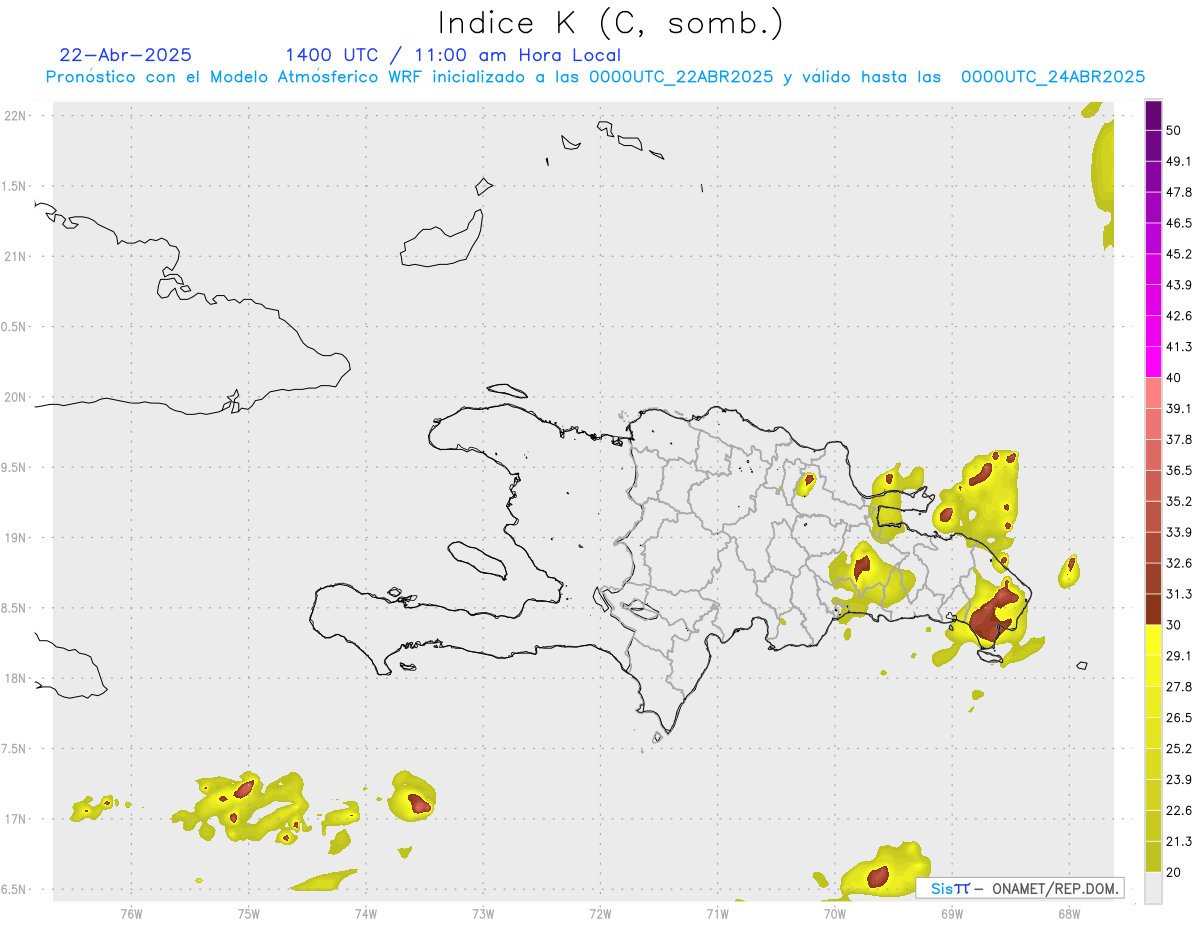Select the date label '22-Abr-2025'
The width and height of the screenshot is (1200, 927).
click(126, 55)
